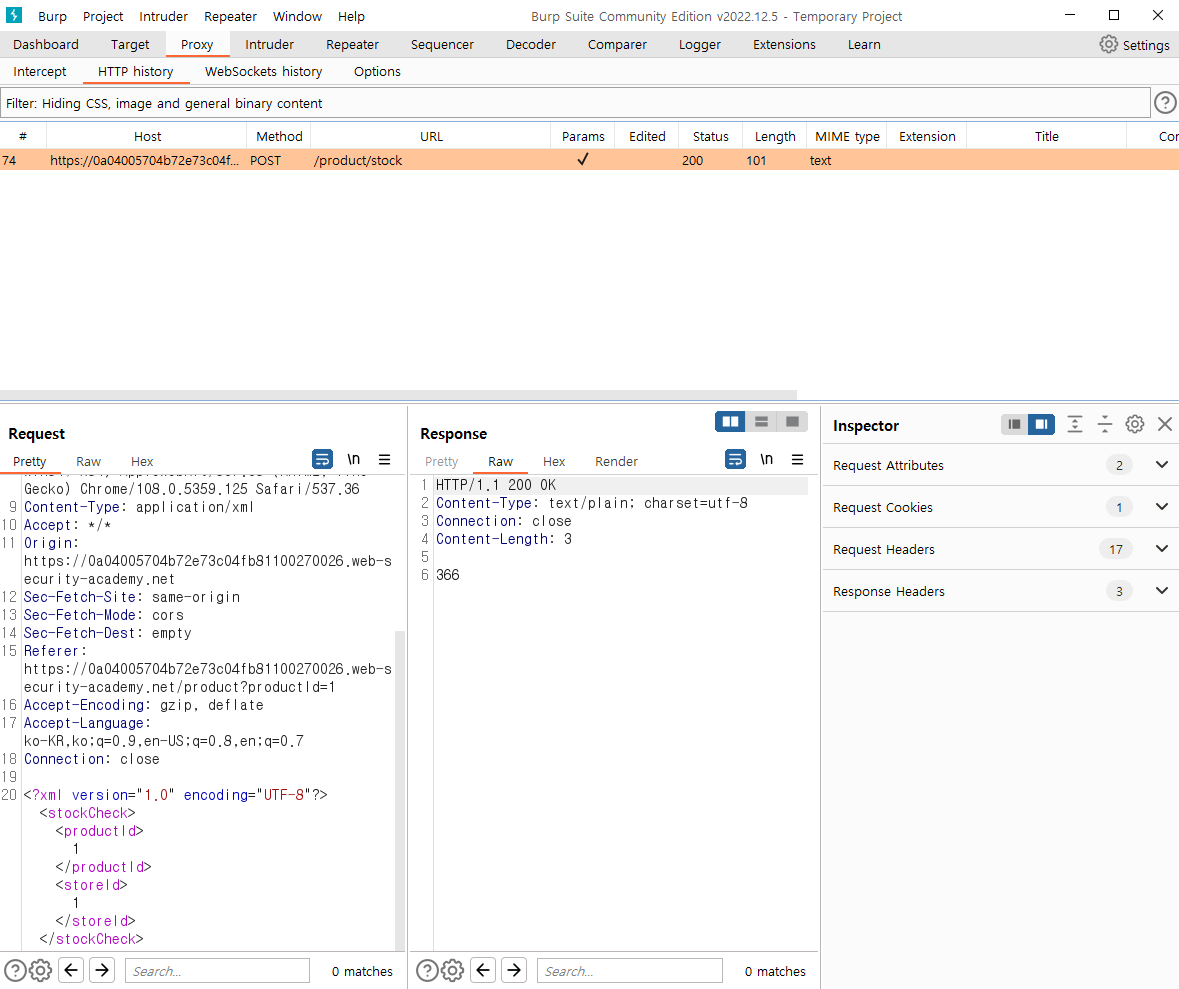
Task: Switch Response view to Render
Action: [616, 461]
